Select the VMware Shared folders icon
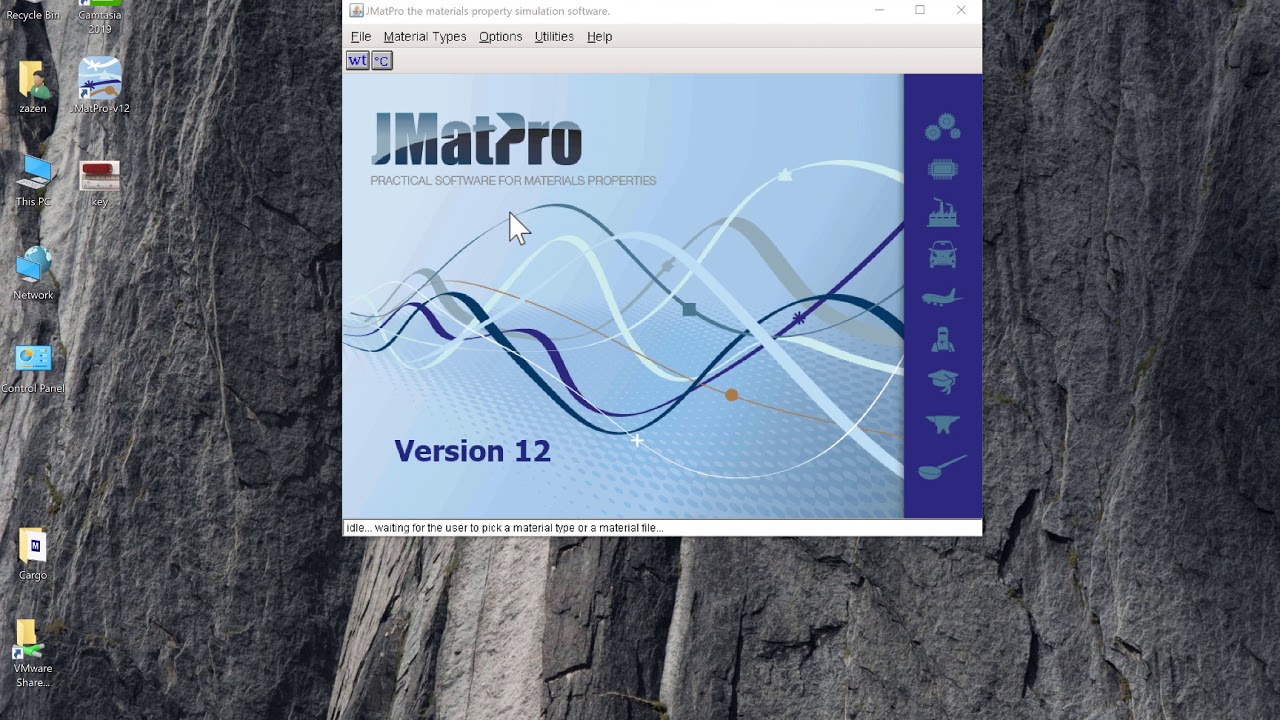This screenshot has width=1280, height=720. click(33, 653)
